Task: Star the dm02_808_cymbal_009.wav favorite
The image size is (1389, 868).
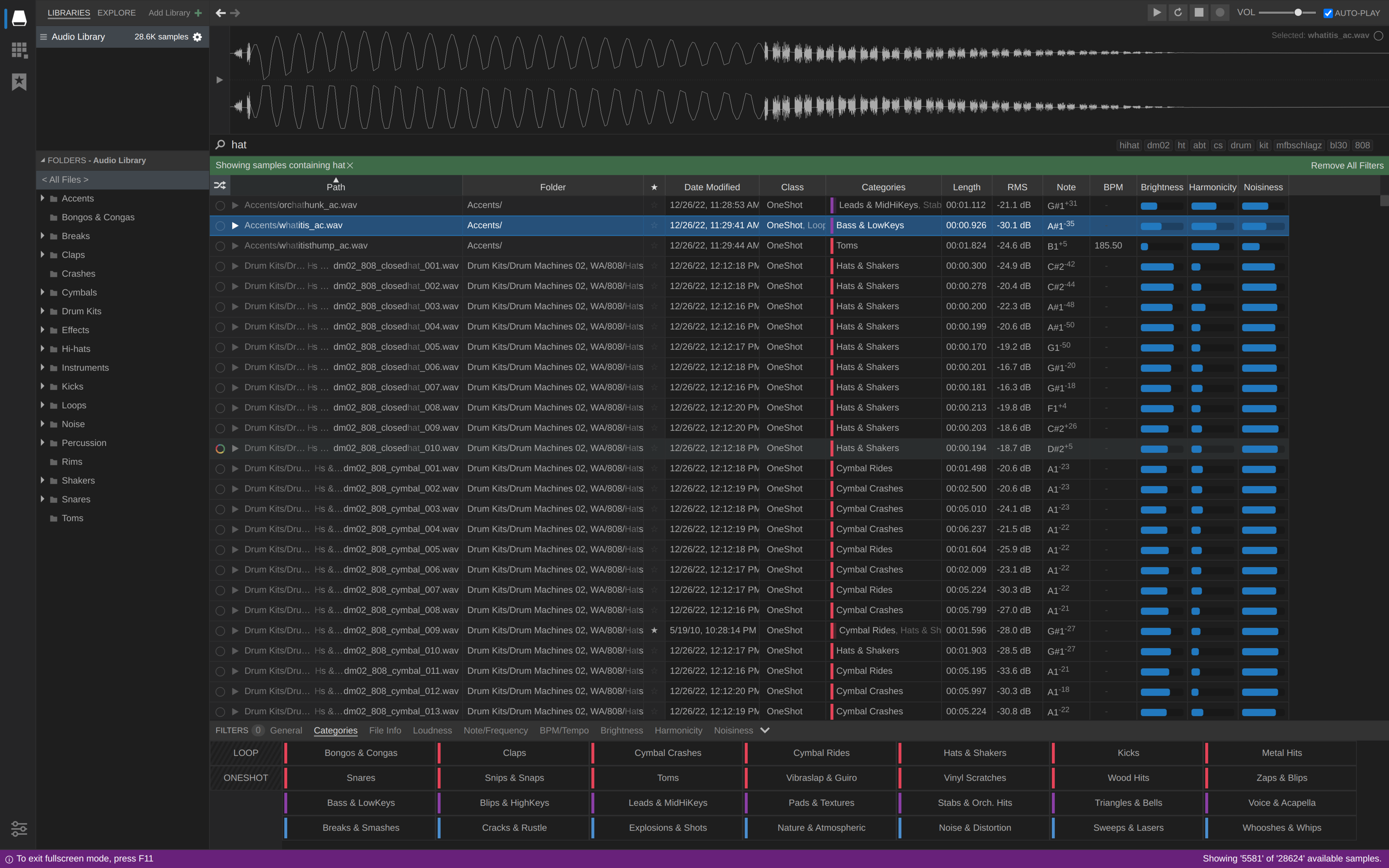Action: pyautogui.click(x=654, y=631)
